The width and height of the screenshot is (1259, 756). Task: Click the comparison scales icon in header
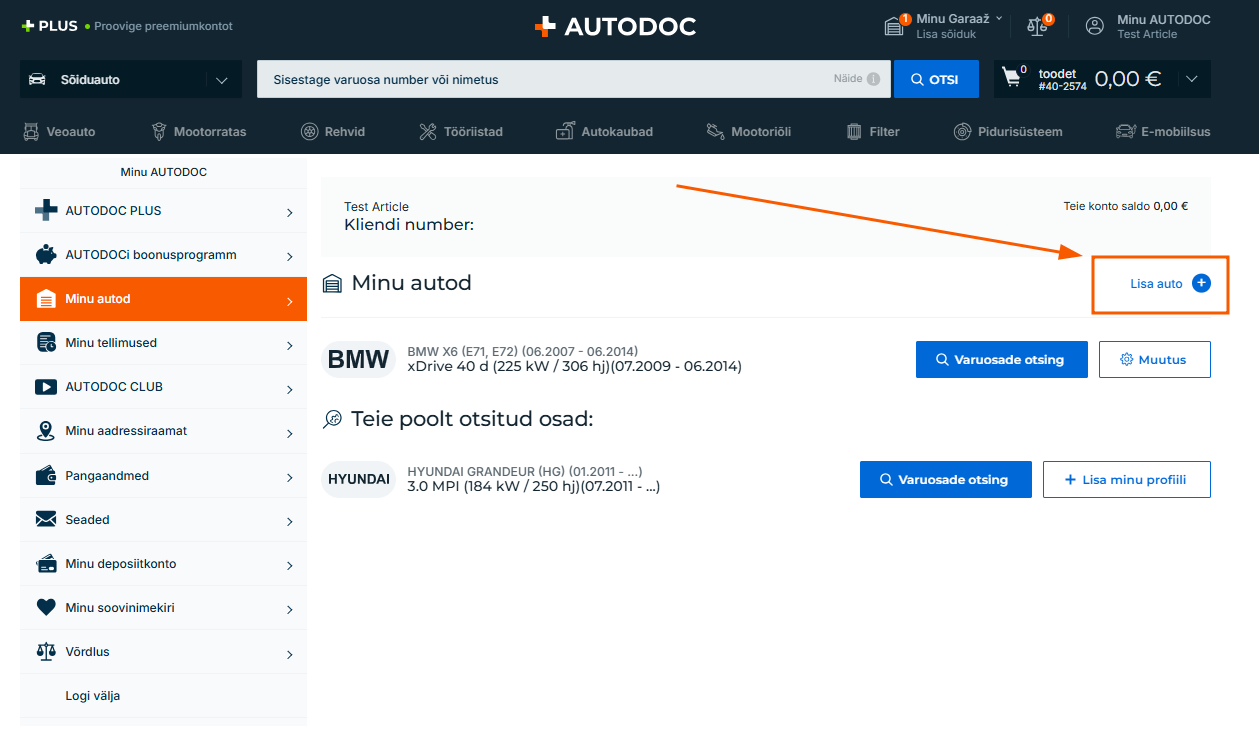[1037, 26]
